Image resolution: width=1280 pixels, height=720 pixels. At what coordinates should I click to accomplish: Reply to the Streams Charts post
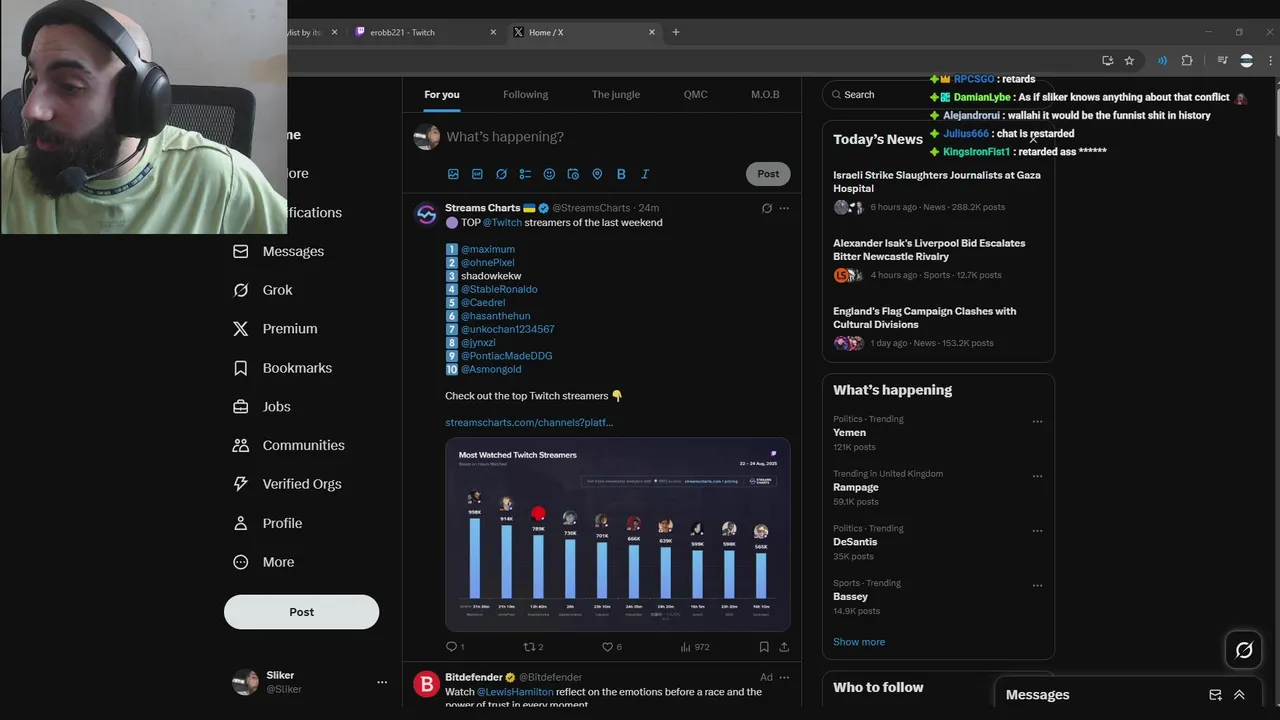pos(455,647)
